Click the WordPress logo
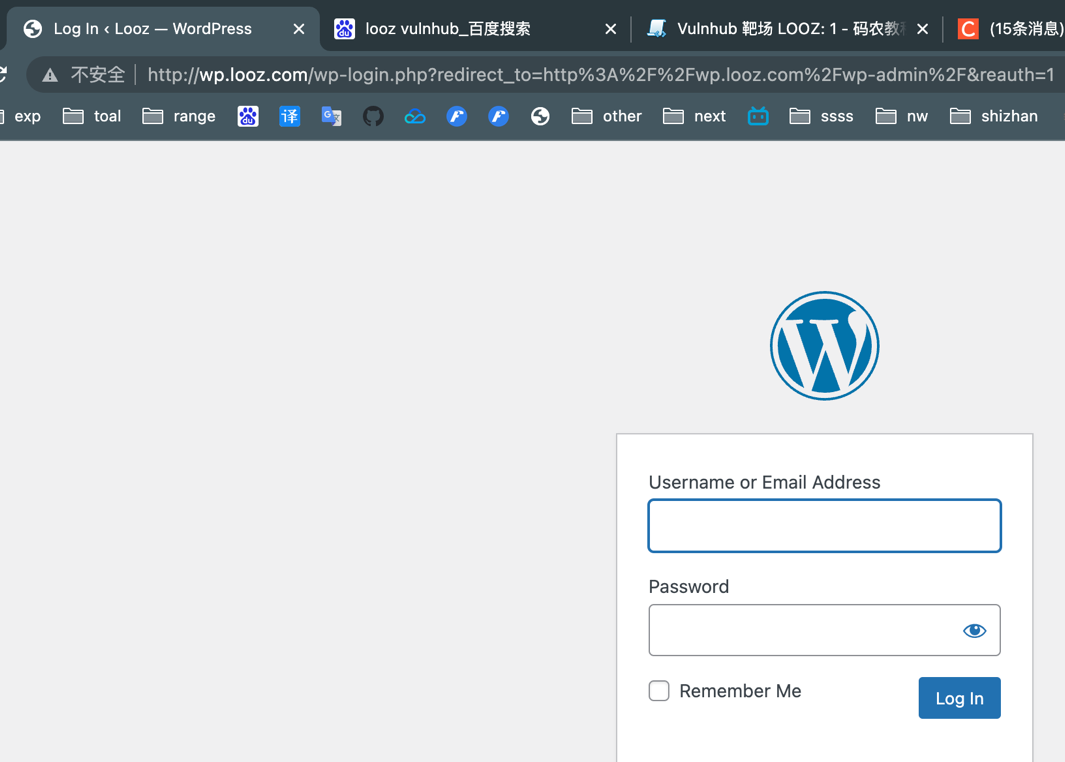The height and width of the screenshot is (762, 1065). (825, 346)
